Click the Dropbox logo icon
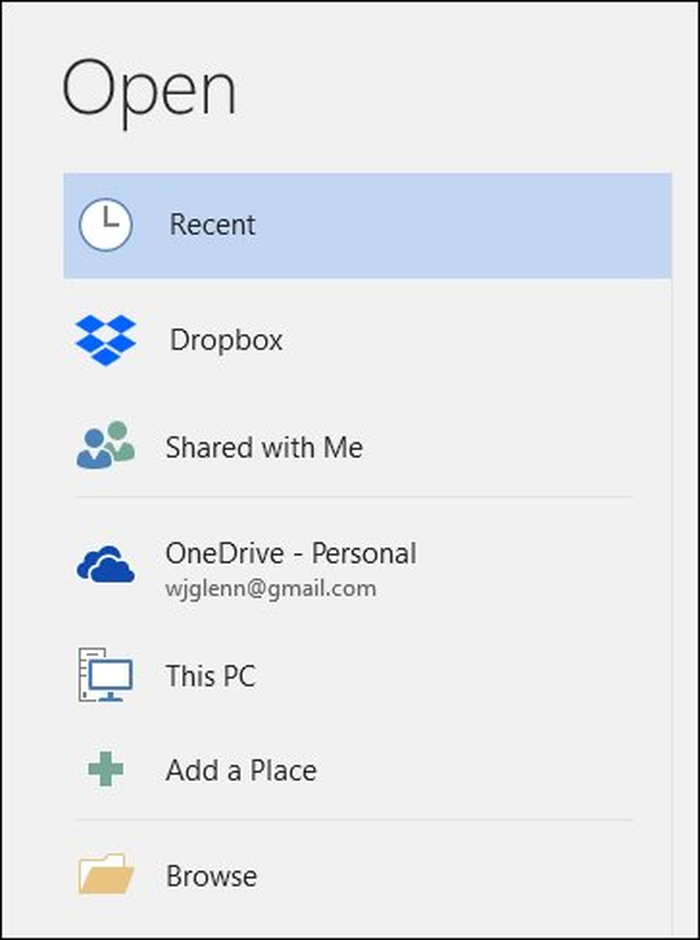 pyautogui.click(x=106, y=340)
